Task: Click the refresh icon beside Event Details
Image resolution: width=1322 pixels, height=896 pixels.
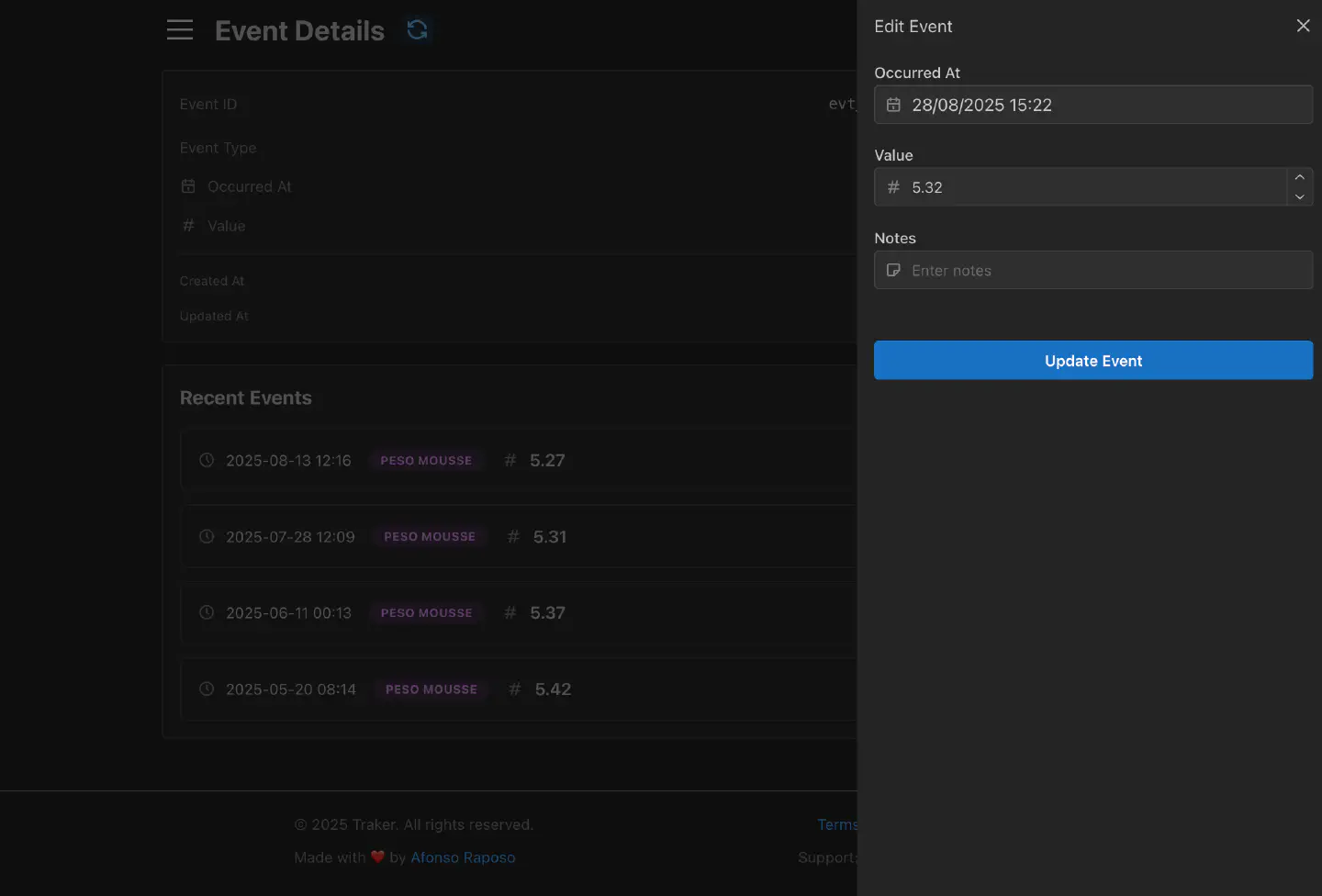Action: click(418, 30)
